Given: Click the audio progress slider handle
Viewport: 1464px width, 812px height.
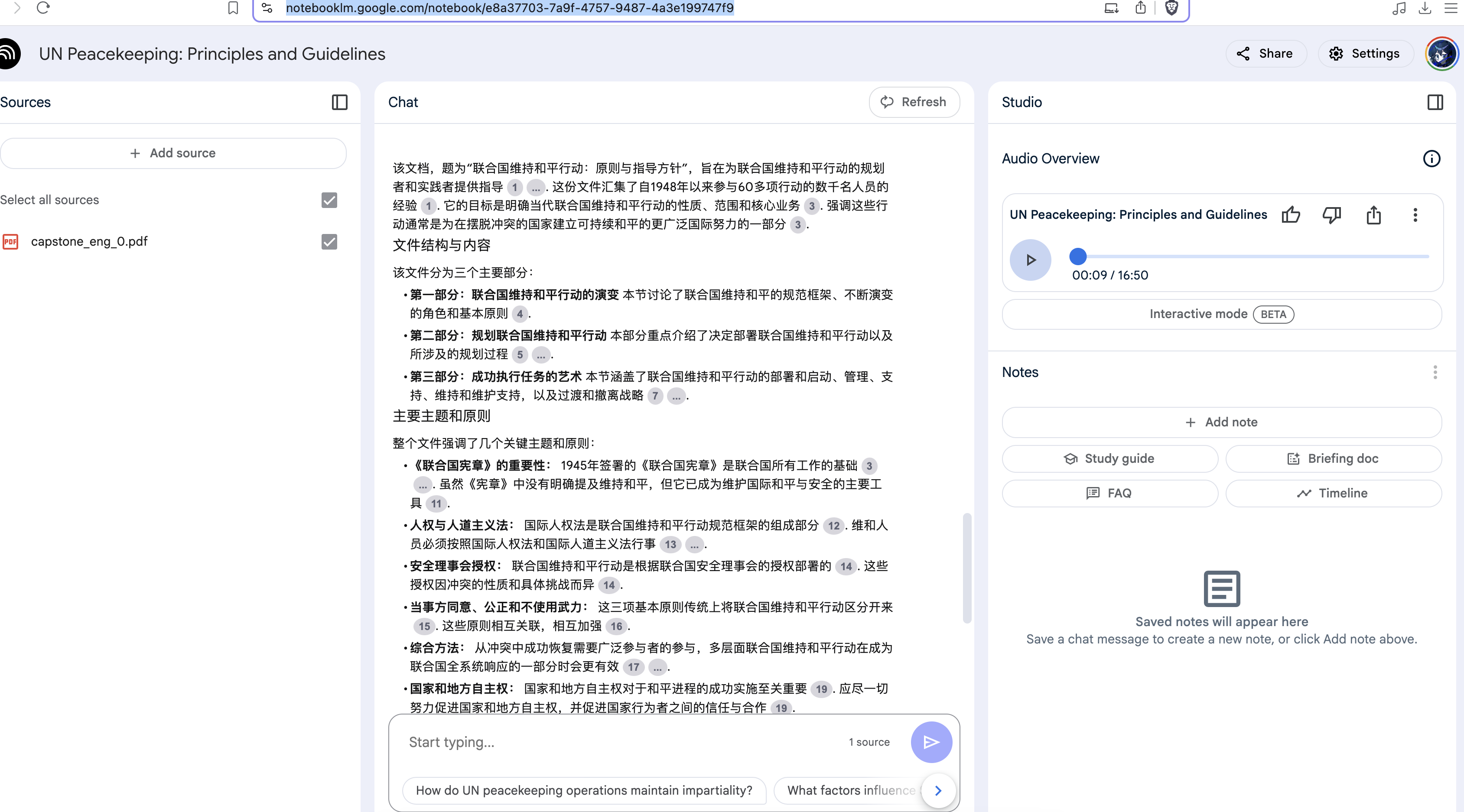Looking at the screenshot, I should point(1077,257).
